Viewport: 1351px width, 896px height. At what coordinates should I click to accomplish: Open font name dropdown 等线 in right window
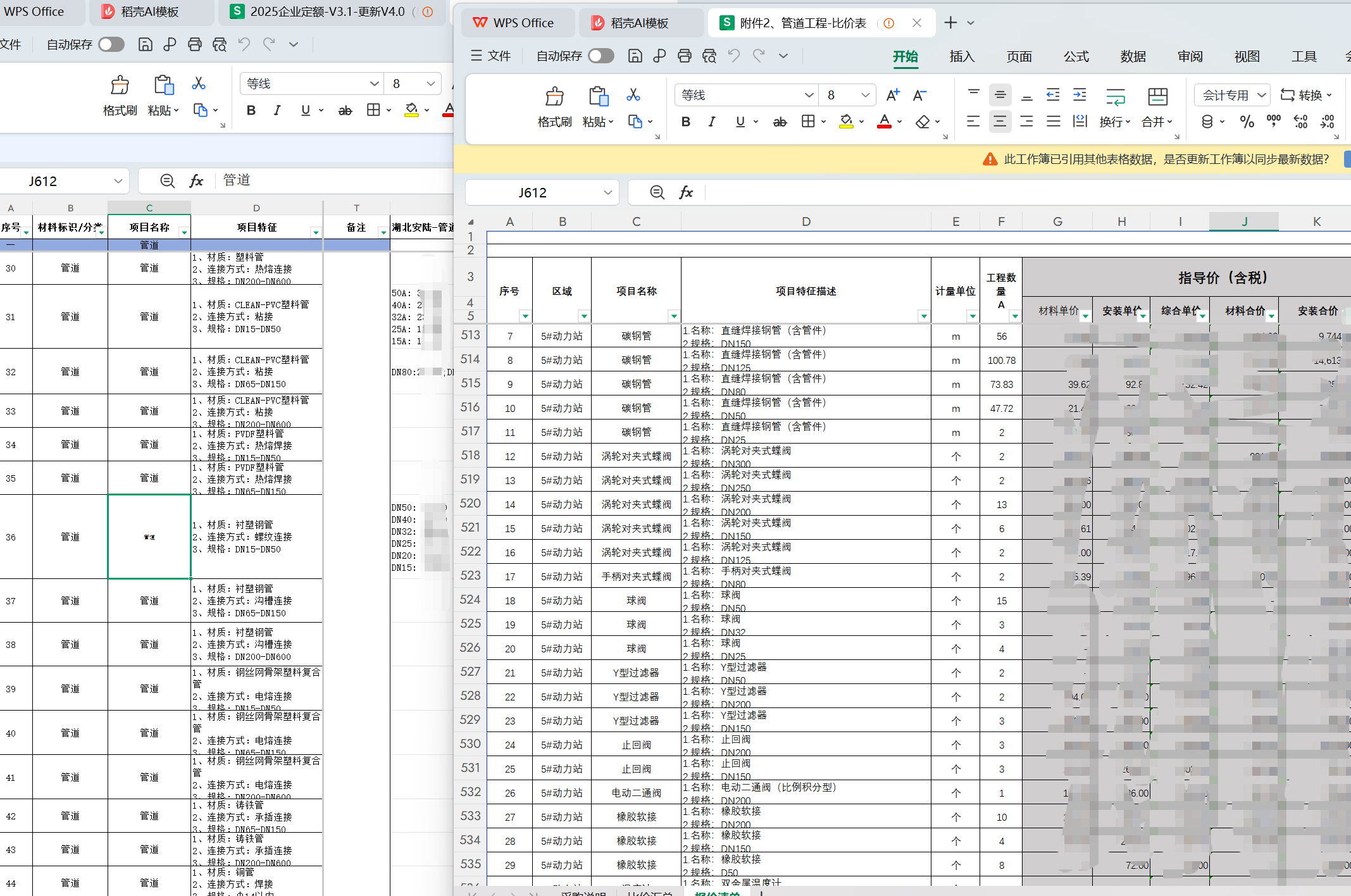coord(809,95)
